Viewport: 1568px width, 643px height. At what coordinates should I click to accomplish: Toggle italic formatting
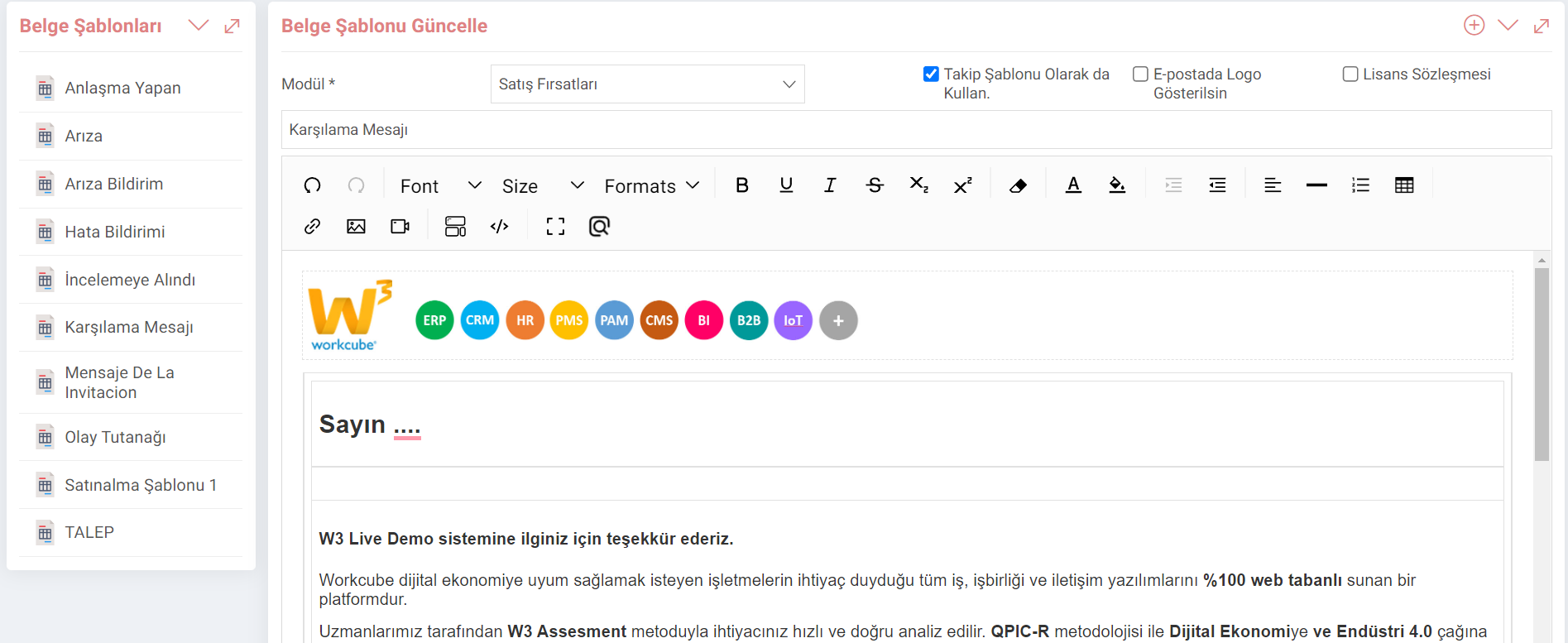(x=830, y=185)
